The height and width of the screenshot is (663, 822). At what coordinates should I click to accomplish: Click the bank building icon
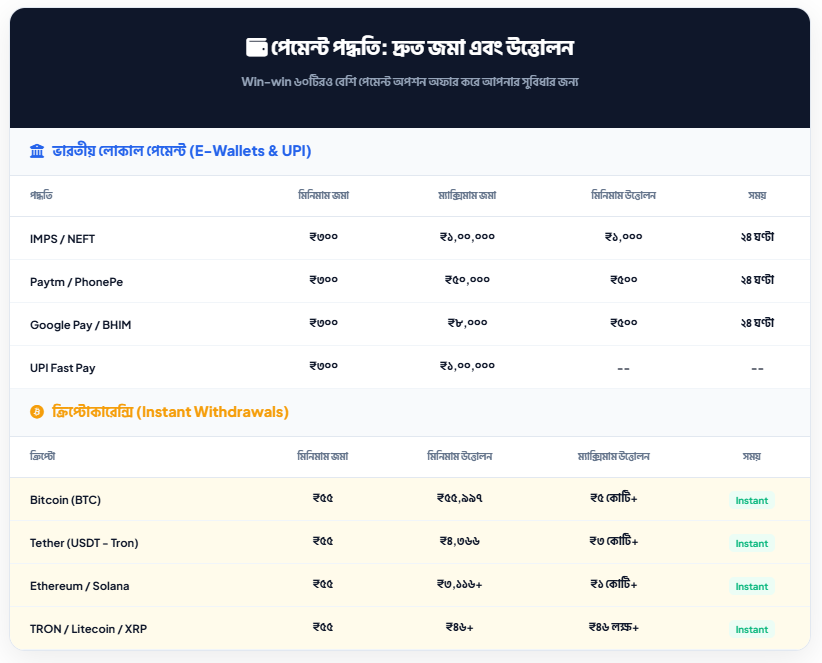click(37, 151)
